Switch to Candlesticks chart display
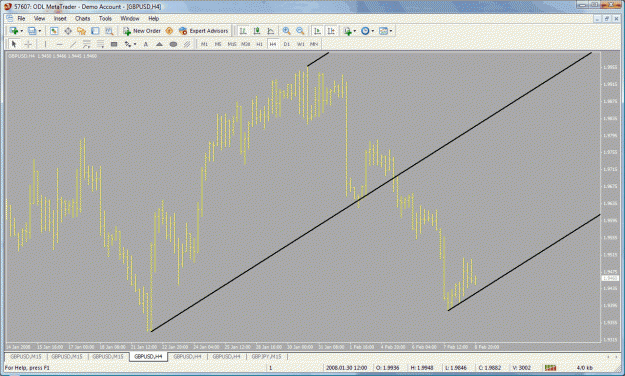 [x=257, y=31]
